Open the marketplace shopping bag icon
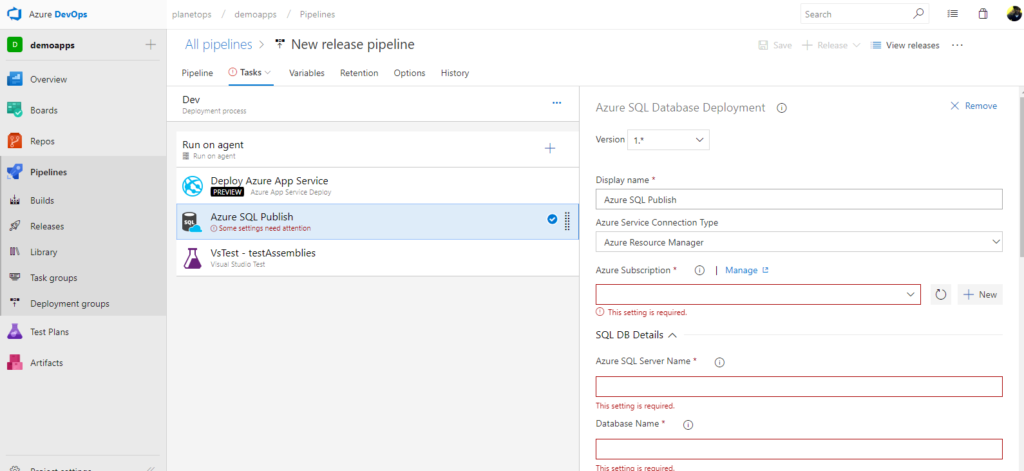The height and width of the screenshot is (471, 1024). pos(983,14)
